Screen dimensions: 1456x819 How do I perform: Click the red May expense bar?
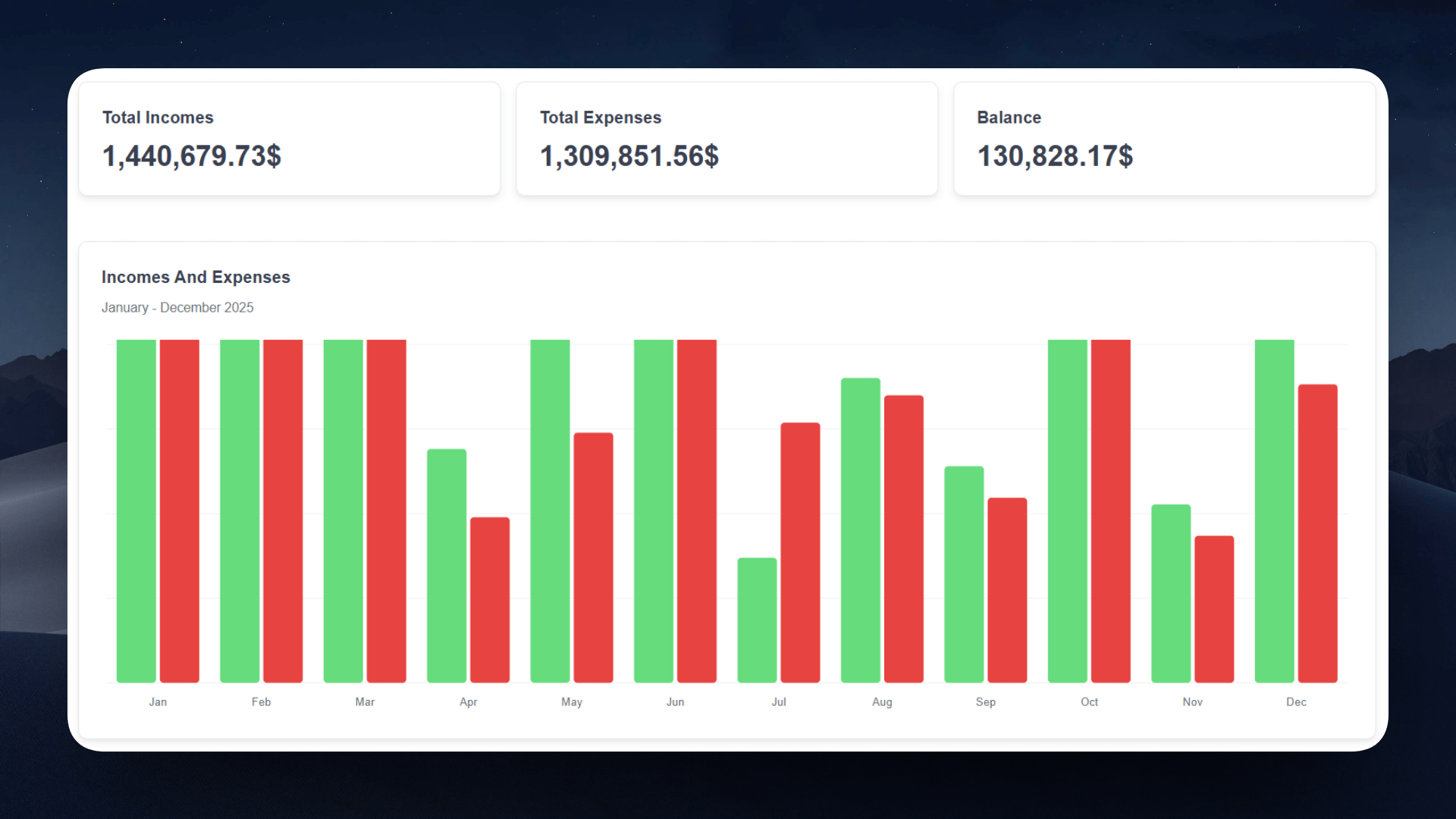coord(593,557)
